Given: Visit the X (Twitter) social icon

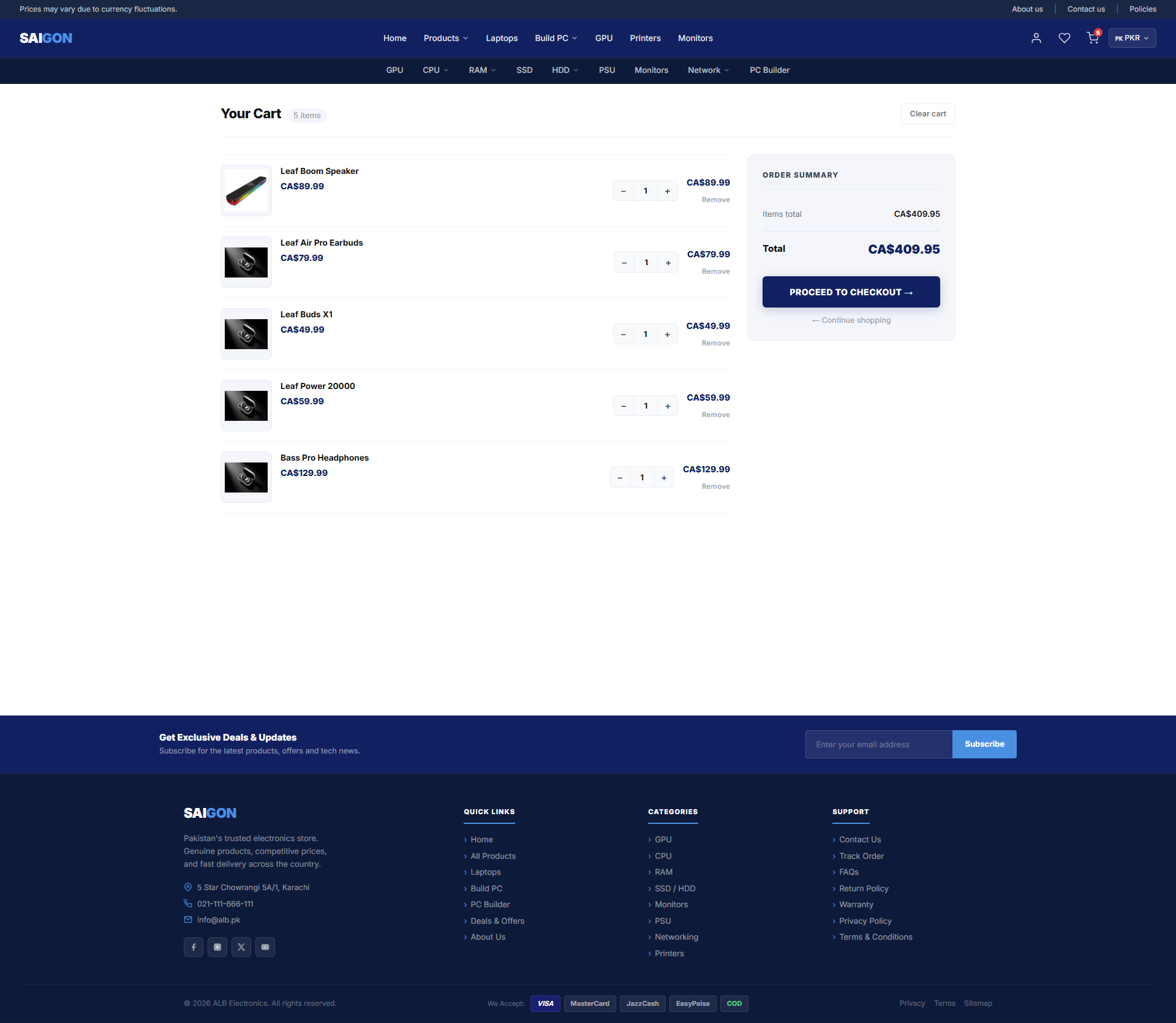Looking at the screenshot, I should coord(241,947).
